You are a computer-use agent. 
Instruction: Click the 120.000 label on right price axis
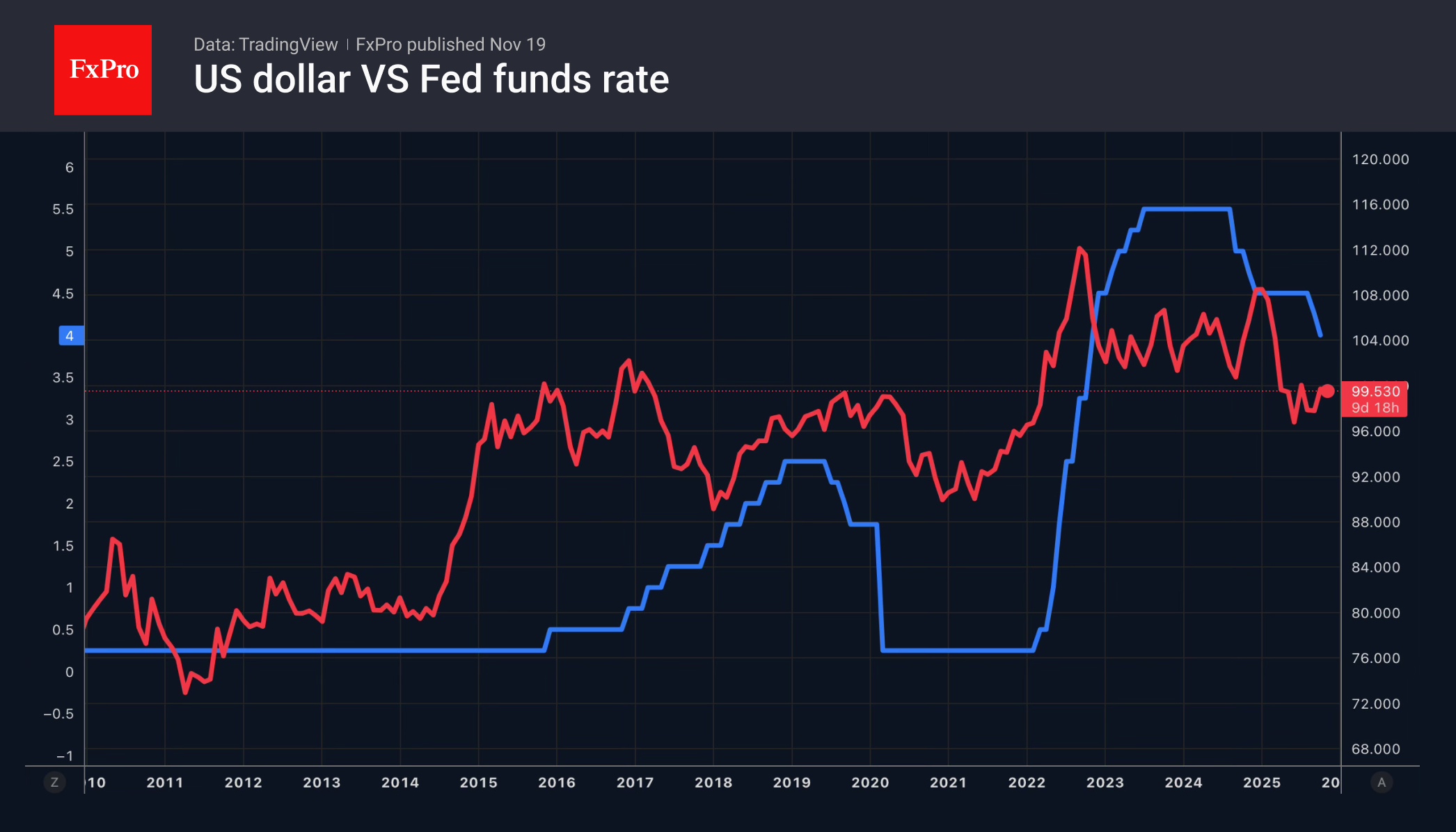pos(1380,159)
